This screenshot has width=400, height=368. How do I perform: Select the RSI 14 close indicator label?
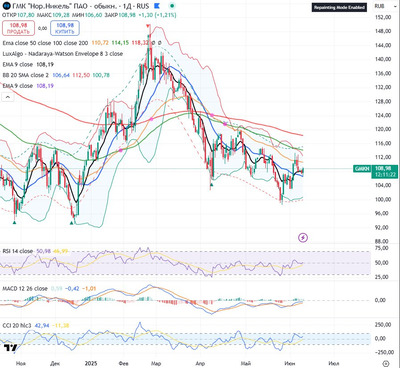(x=18, y=251)
